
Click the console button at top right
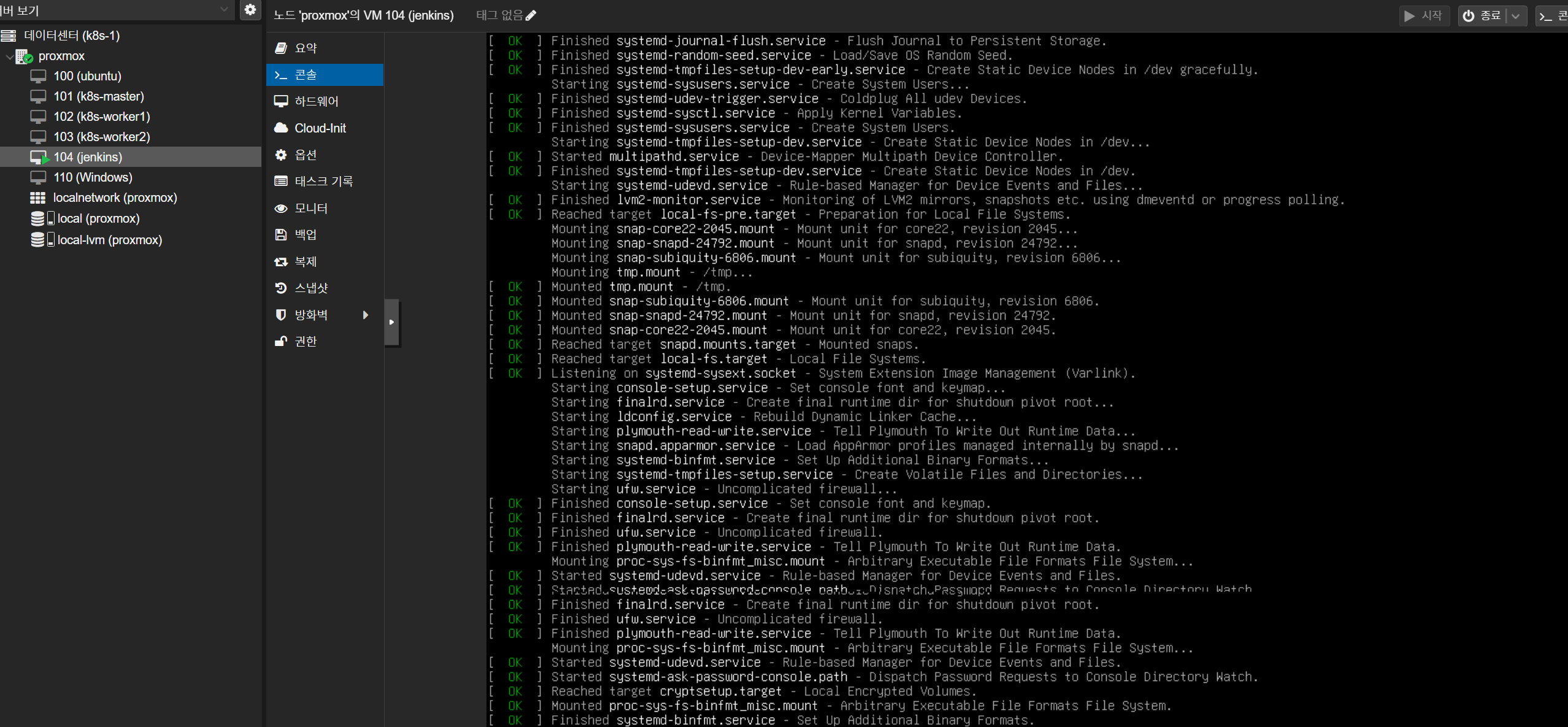1552,16
